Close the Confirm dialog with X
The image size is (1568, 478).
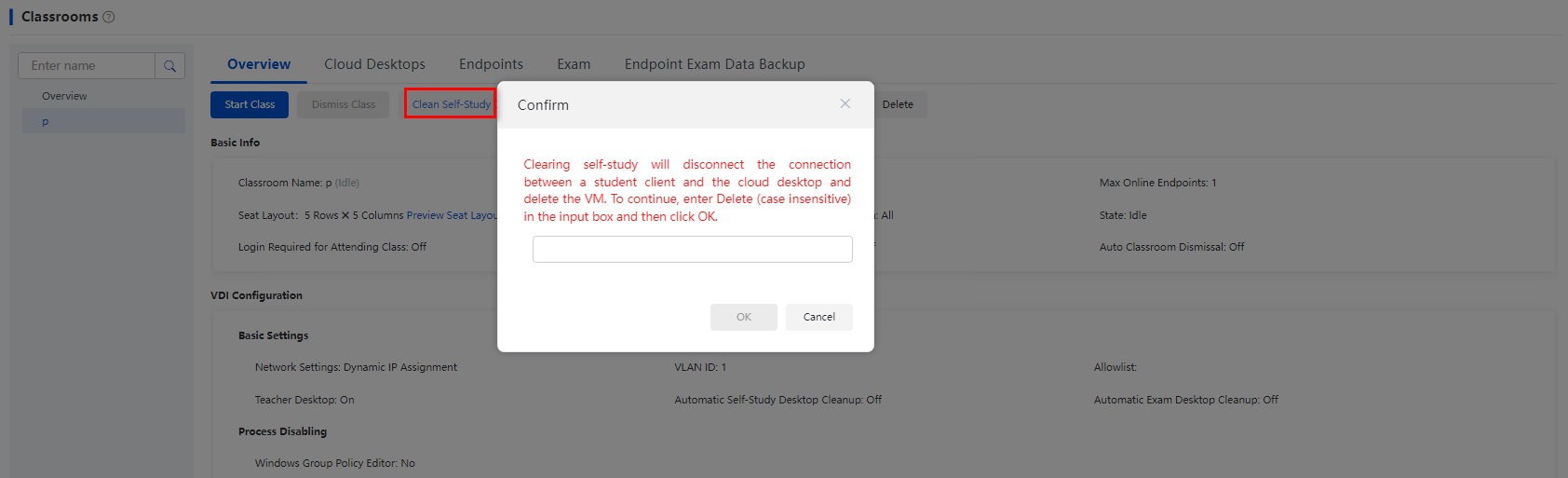click(x=845, y=103)
